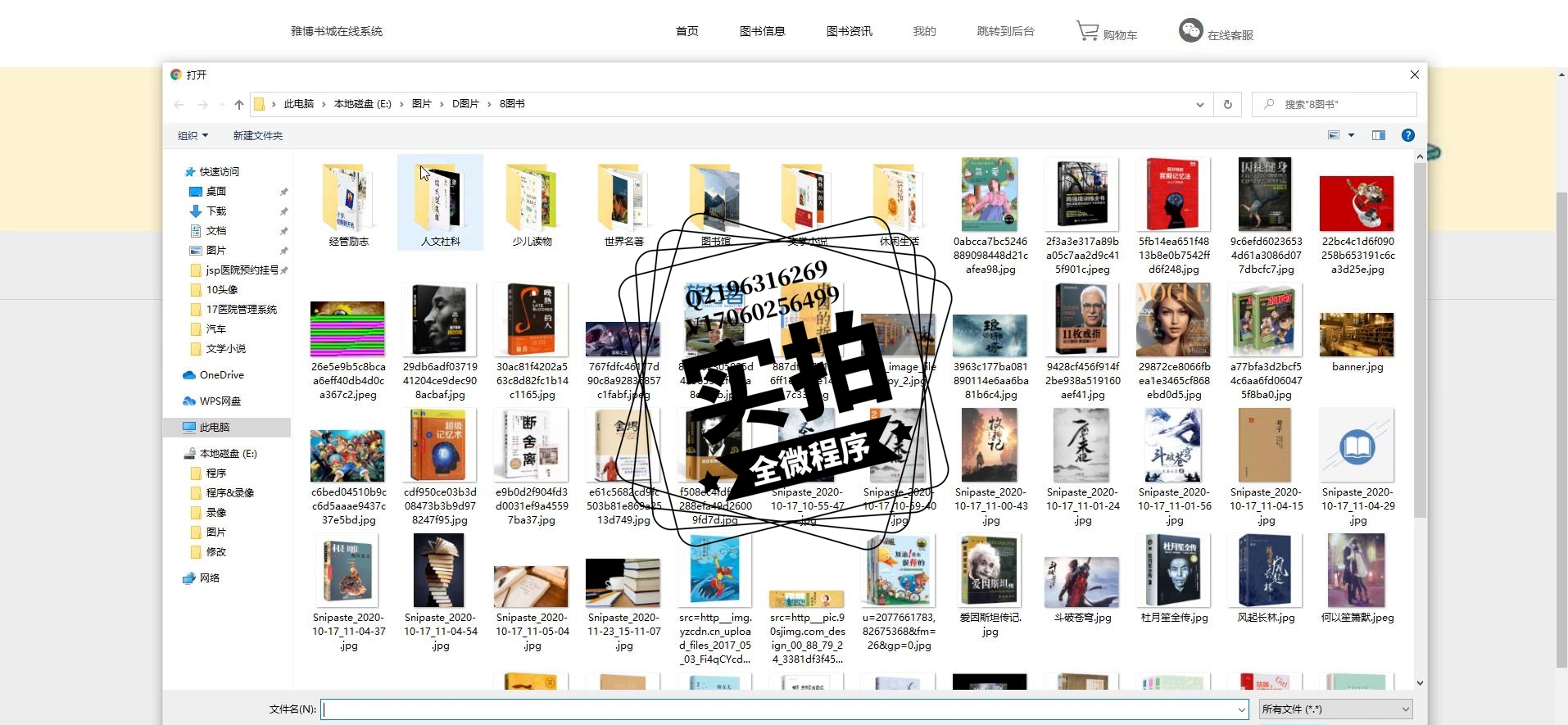The width and height of the screenshot is (1568, 725).
Task: Select the 人文社科 folder
Action: click(x=440, y=203)
